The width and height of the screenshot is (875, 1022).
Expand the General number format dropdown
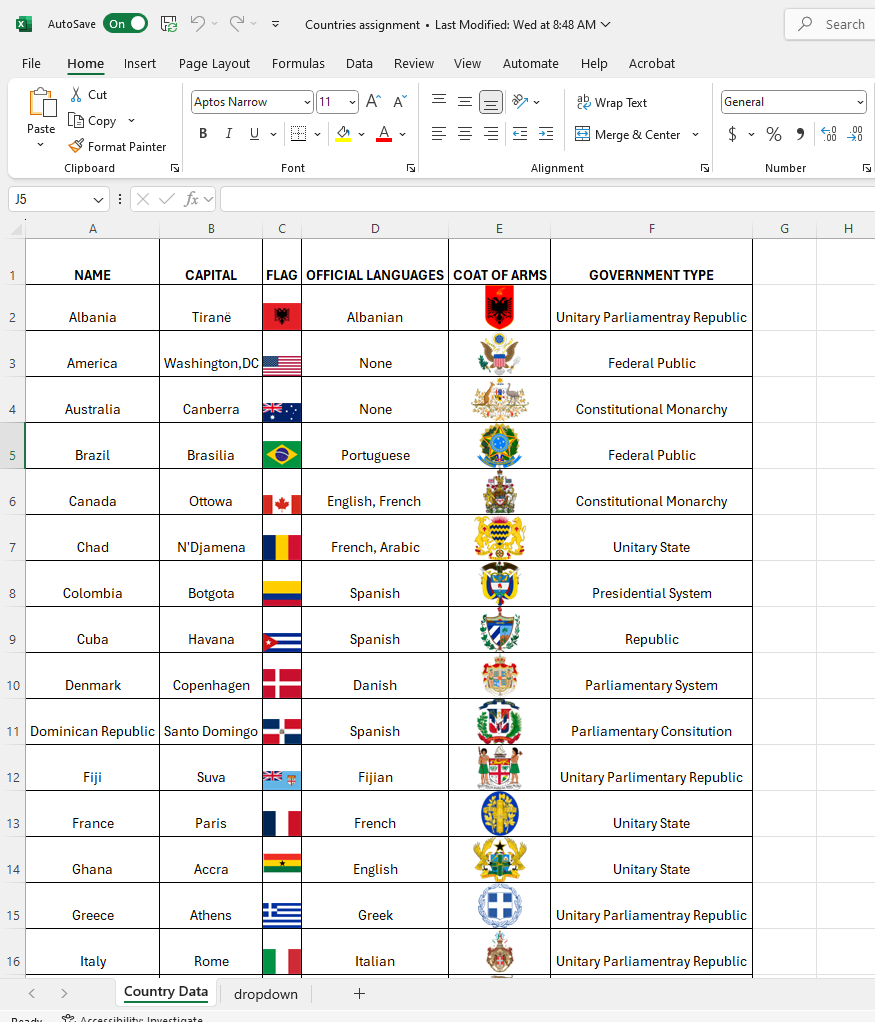pos(860,102)
